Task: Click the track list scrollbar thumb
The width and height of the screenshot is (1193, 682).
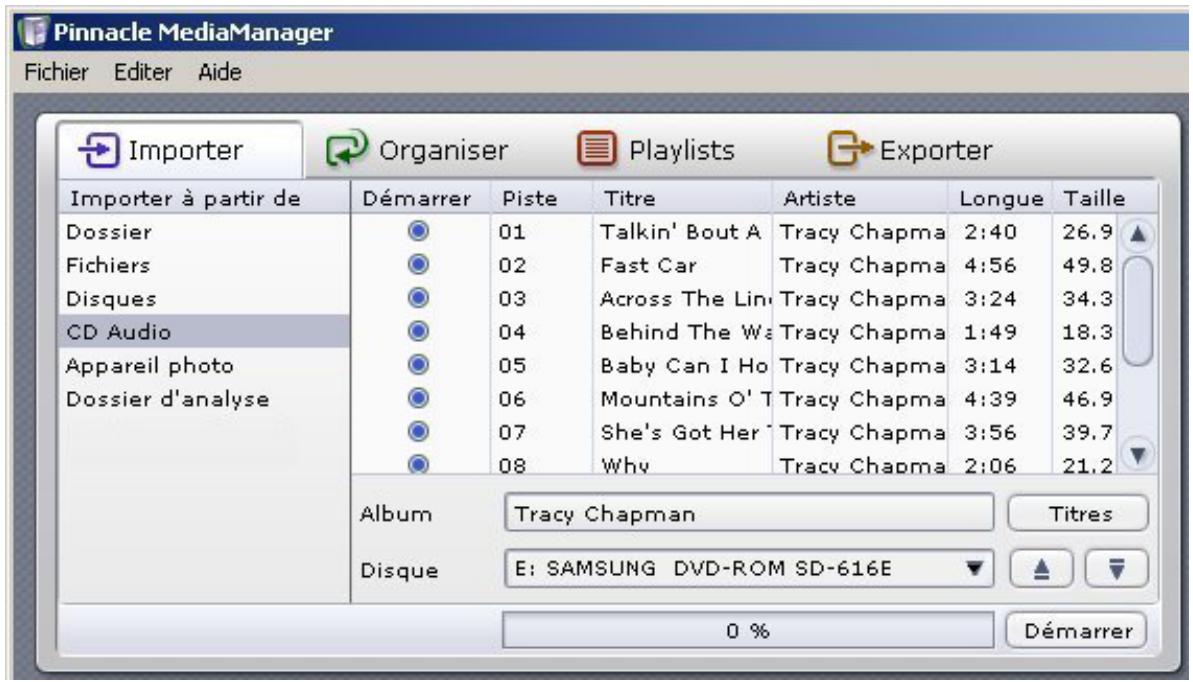Action: pos(1137,311)
